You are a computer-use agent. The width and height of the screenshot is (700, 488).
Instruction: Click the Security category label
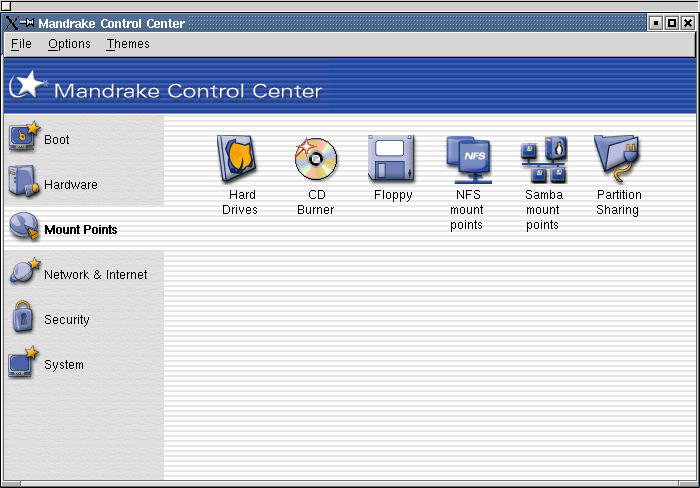click(x=67, y=320)
